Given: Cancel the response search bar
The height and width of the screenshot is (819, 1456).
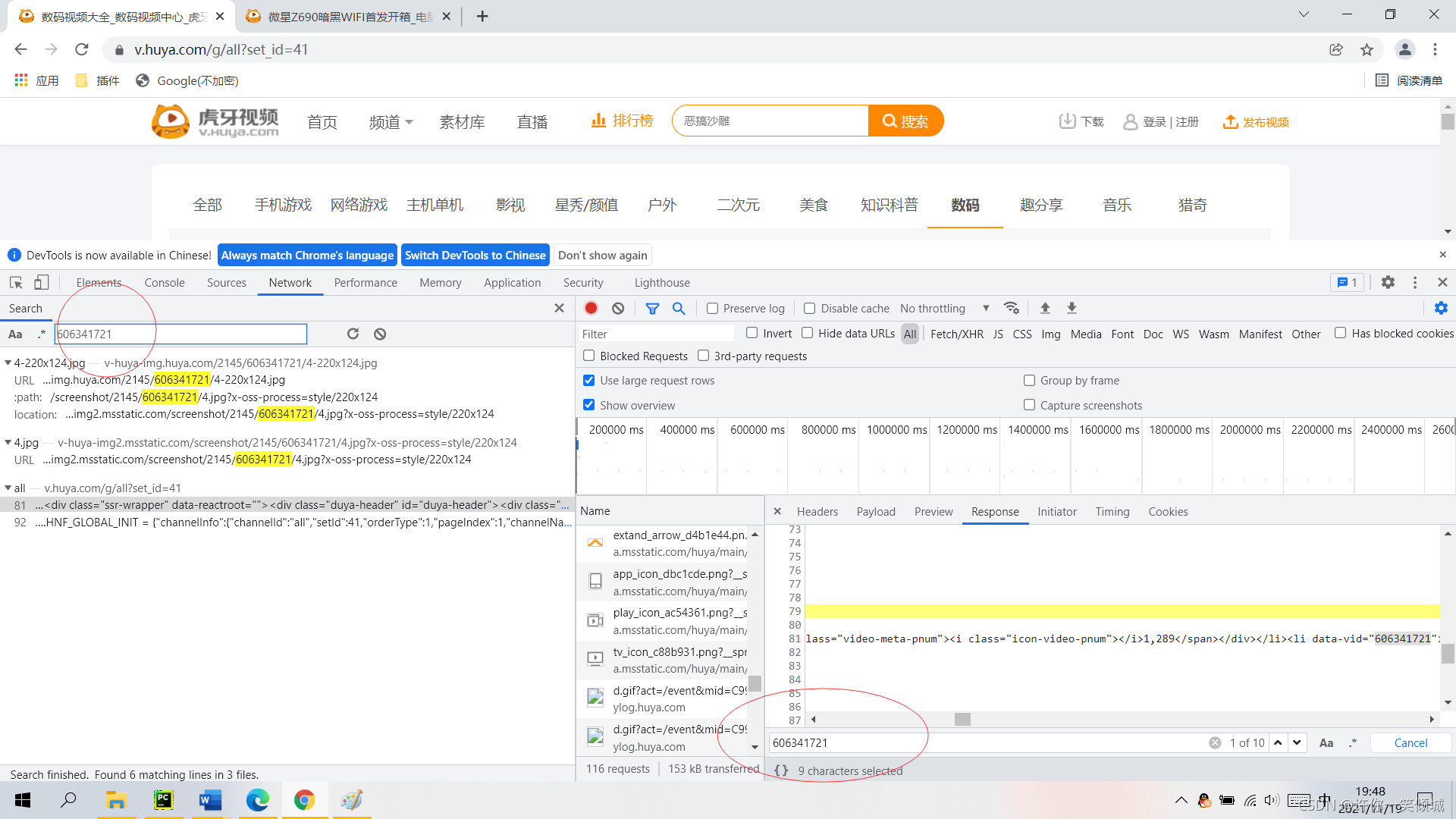Looking at the screenshot, I should (1410, 743).
